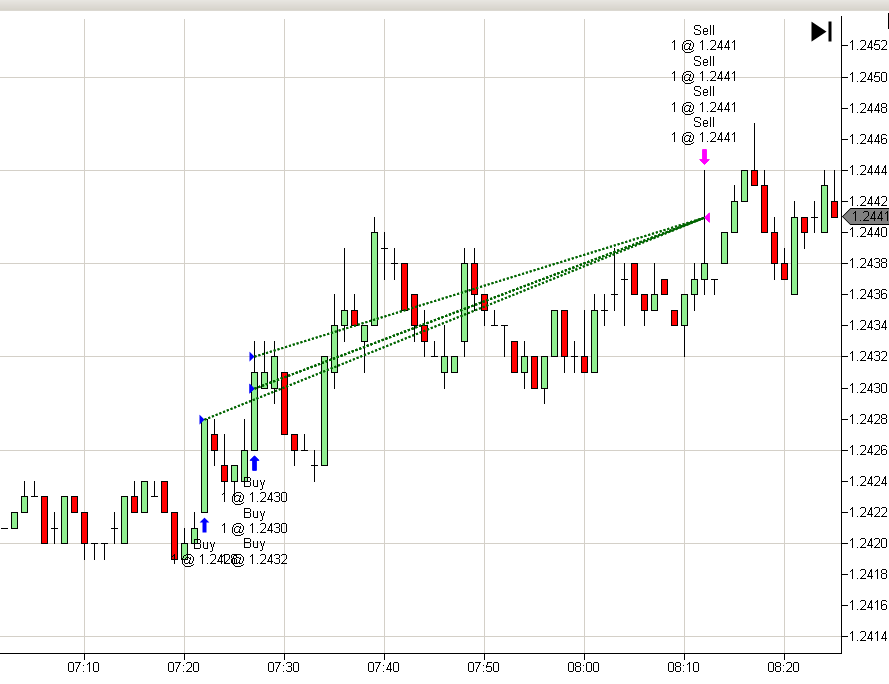This screenshot has height=684, width=889.
Task: Select the topmost 'Sell 1 @ 1.2441' label
Action: point(704,37)
